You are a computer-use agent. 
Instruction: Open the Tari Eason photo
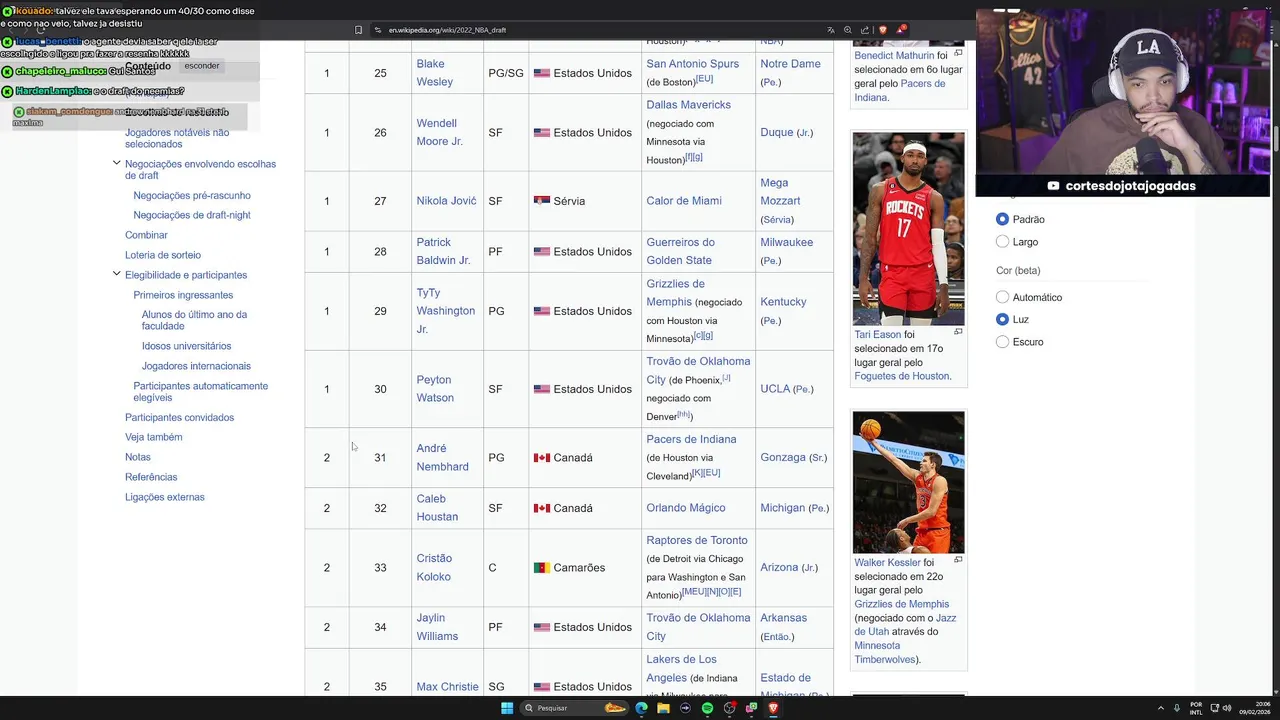[x=908, y=228]
